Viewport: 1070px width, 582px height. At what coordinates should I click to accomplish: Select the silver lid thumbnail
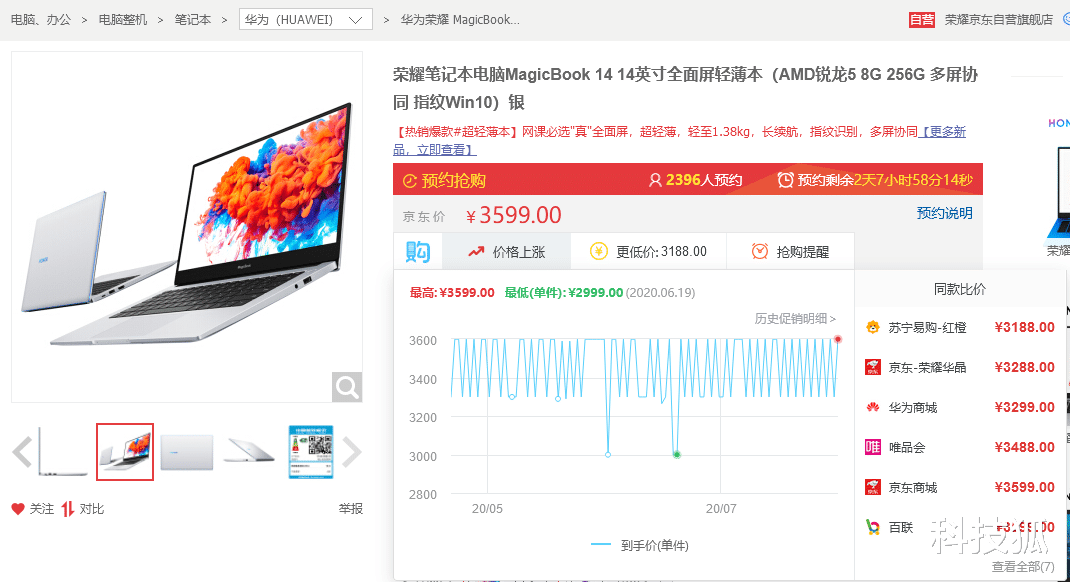[187, 452]
